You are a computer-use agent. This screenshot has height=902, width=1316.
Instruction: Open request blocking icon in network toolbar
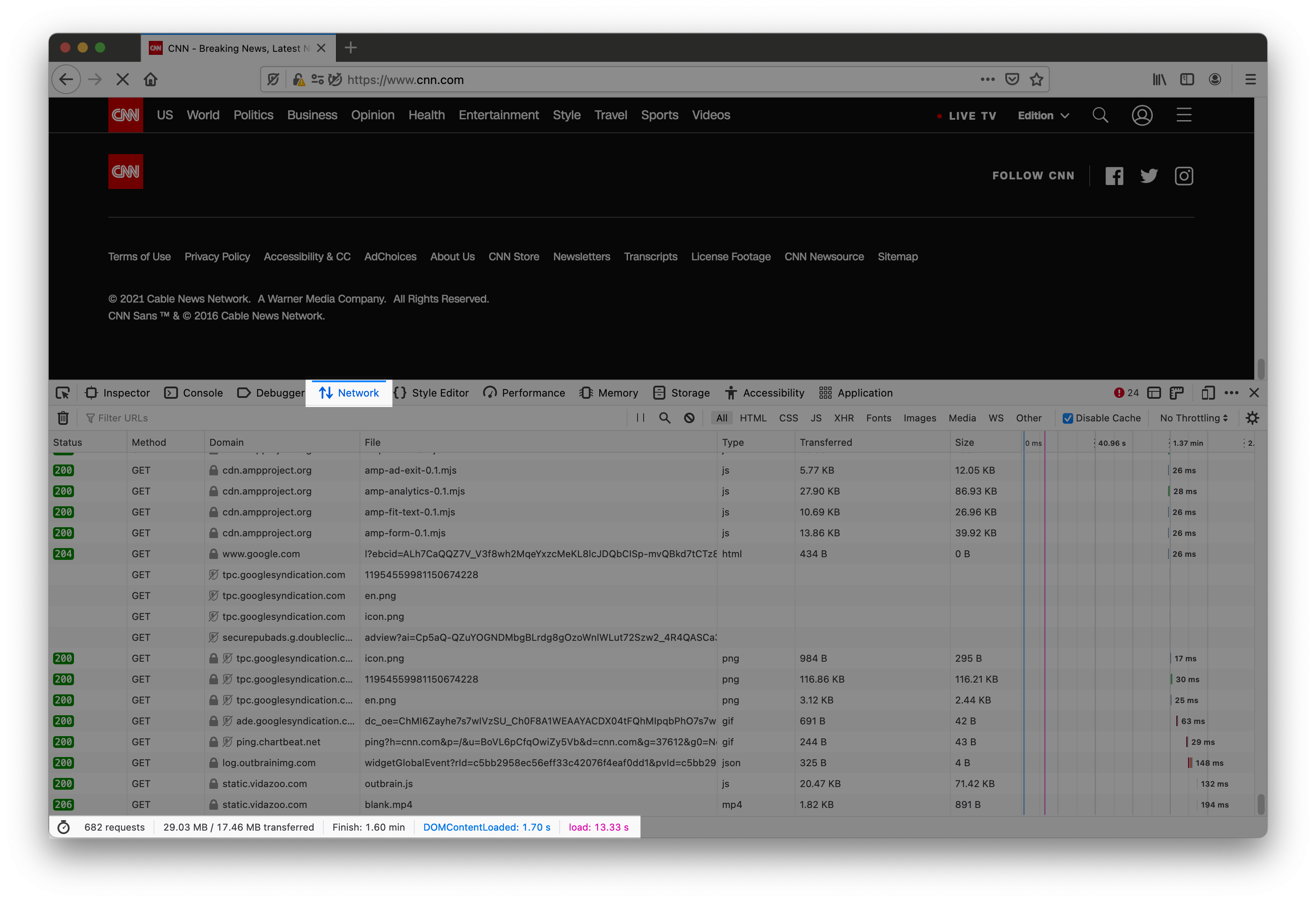pos(689,418)
